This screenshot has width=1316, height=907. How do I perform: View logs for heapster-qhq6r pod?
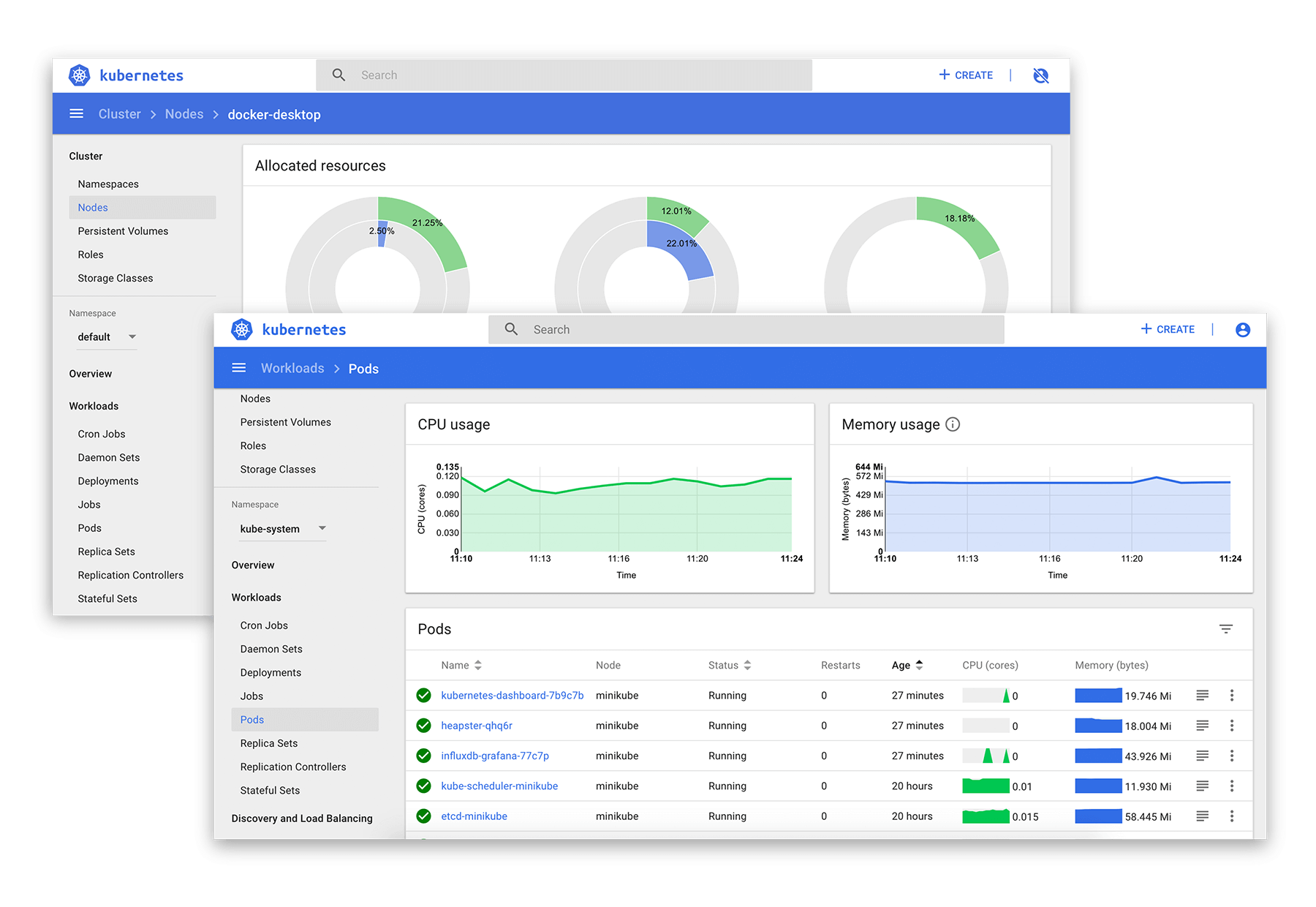pos(1202,726)
